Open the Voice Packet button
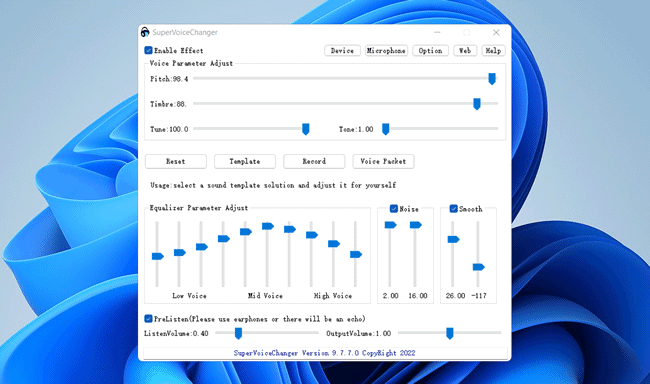 (383, 161)
